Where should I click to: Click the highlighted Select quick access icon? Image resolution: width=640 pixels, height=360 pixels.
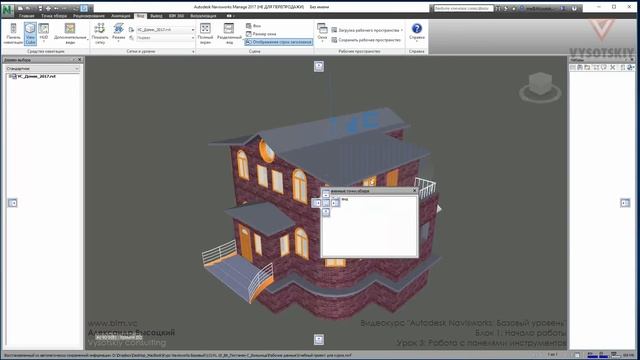[x=84, y=8]
